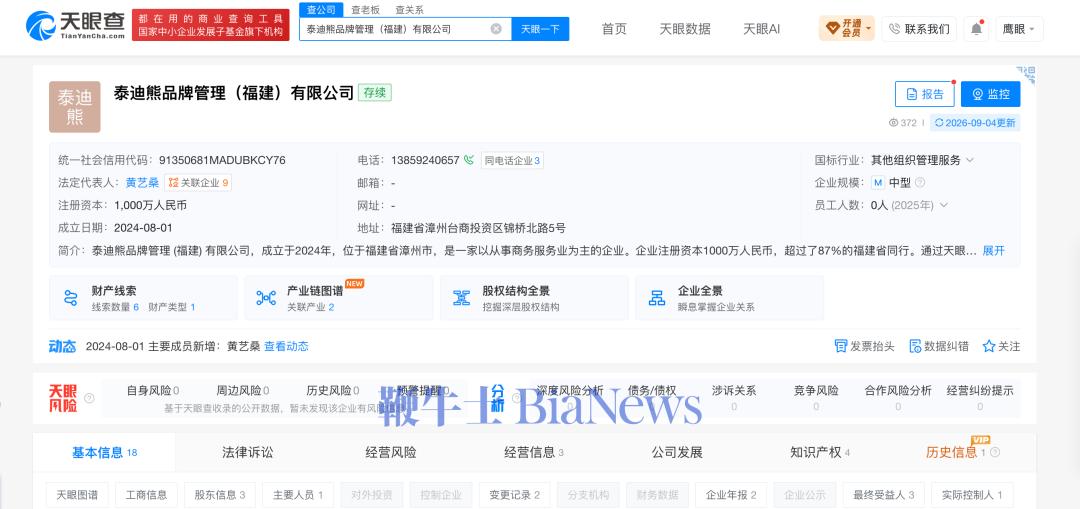
Task: Switch to the 知识产权 tab
Action: click(x=820, y=453)
